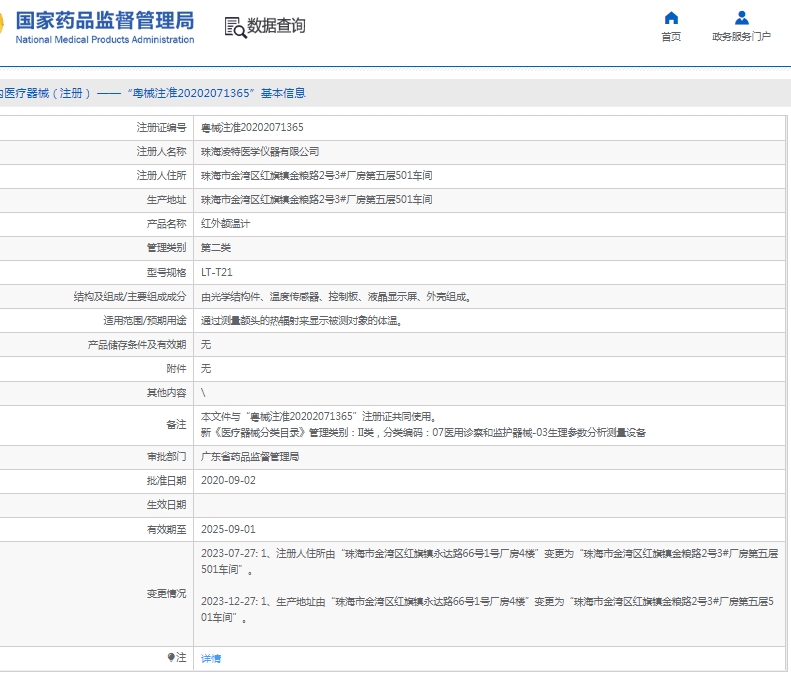The width and height of the screenshot is (791, 677).
Task: Click the 结构及组成/主要组成成分 label
Action: pyautogui.click(x=130, y=297)
